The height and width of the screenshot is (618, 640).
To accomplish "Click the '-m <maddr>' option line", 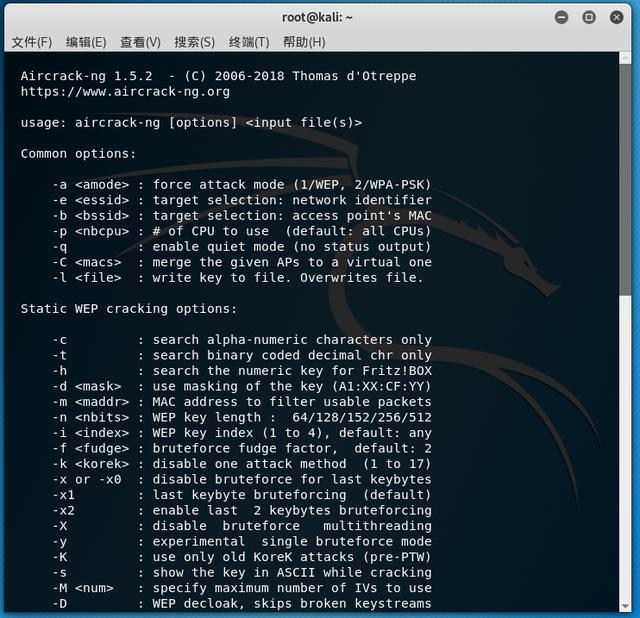I will pyautogui.click(x=242, y=402).
